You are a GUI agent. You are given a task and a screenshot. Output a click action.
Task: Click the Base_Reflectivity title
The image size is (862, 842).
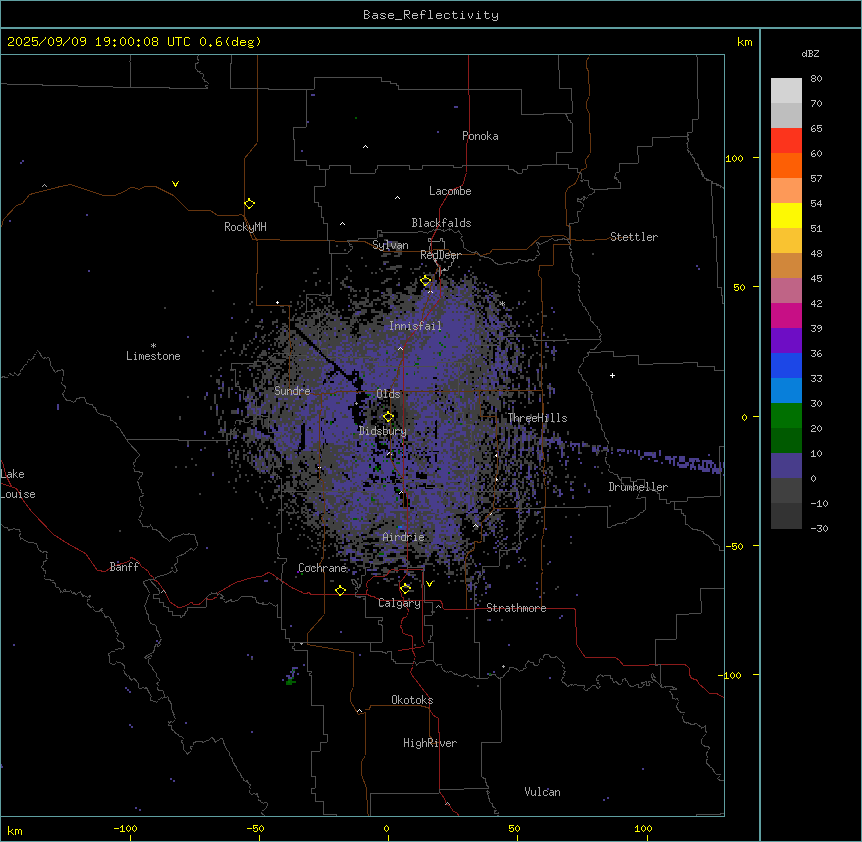[x=431, y=15]
